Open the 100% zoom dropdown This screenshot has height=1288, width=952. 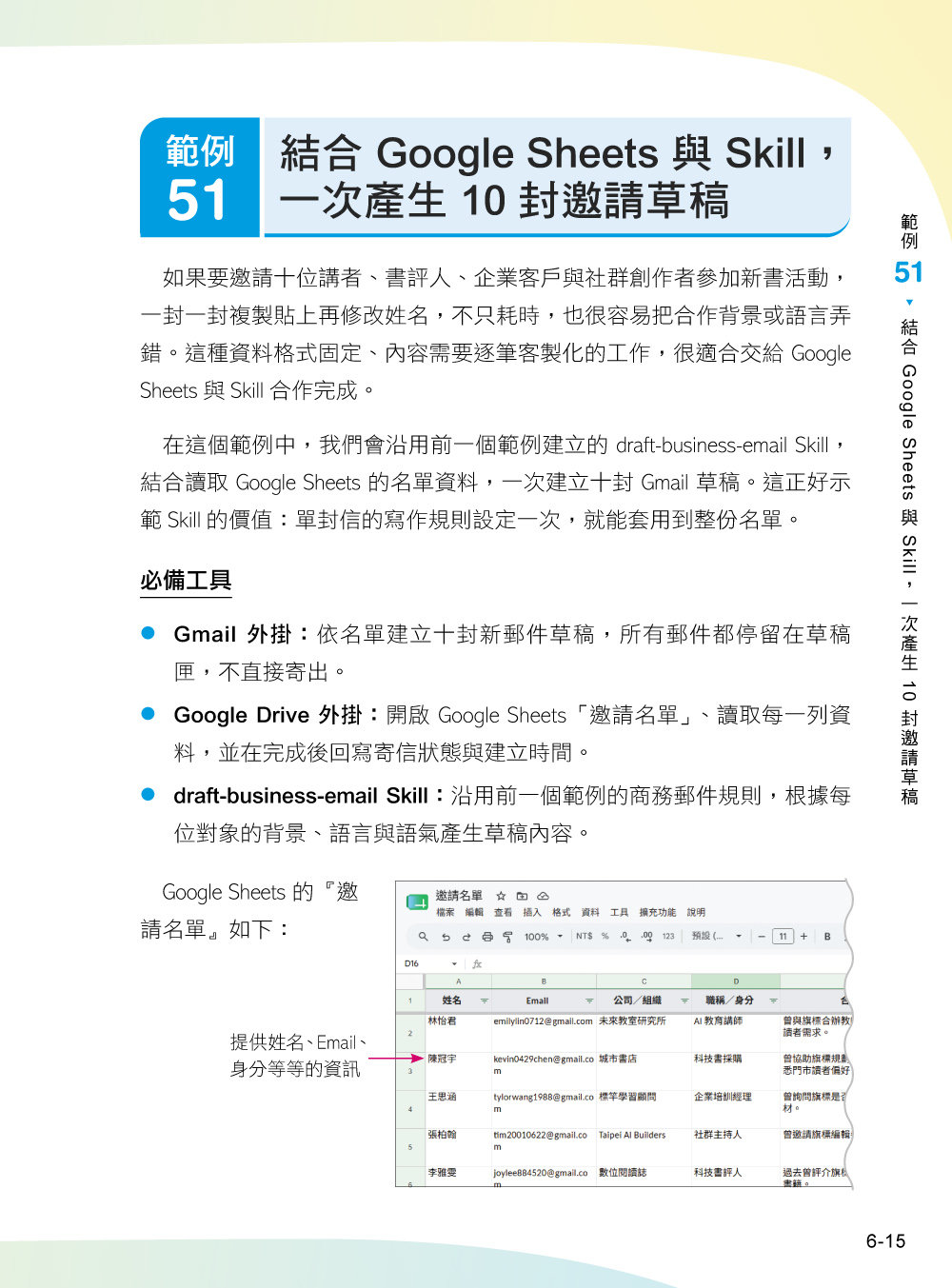click(543, 937)
